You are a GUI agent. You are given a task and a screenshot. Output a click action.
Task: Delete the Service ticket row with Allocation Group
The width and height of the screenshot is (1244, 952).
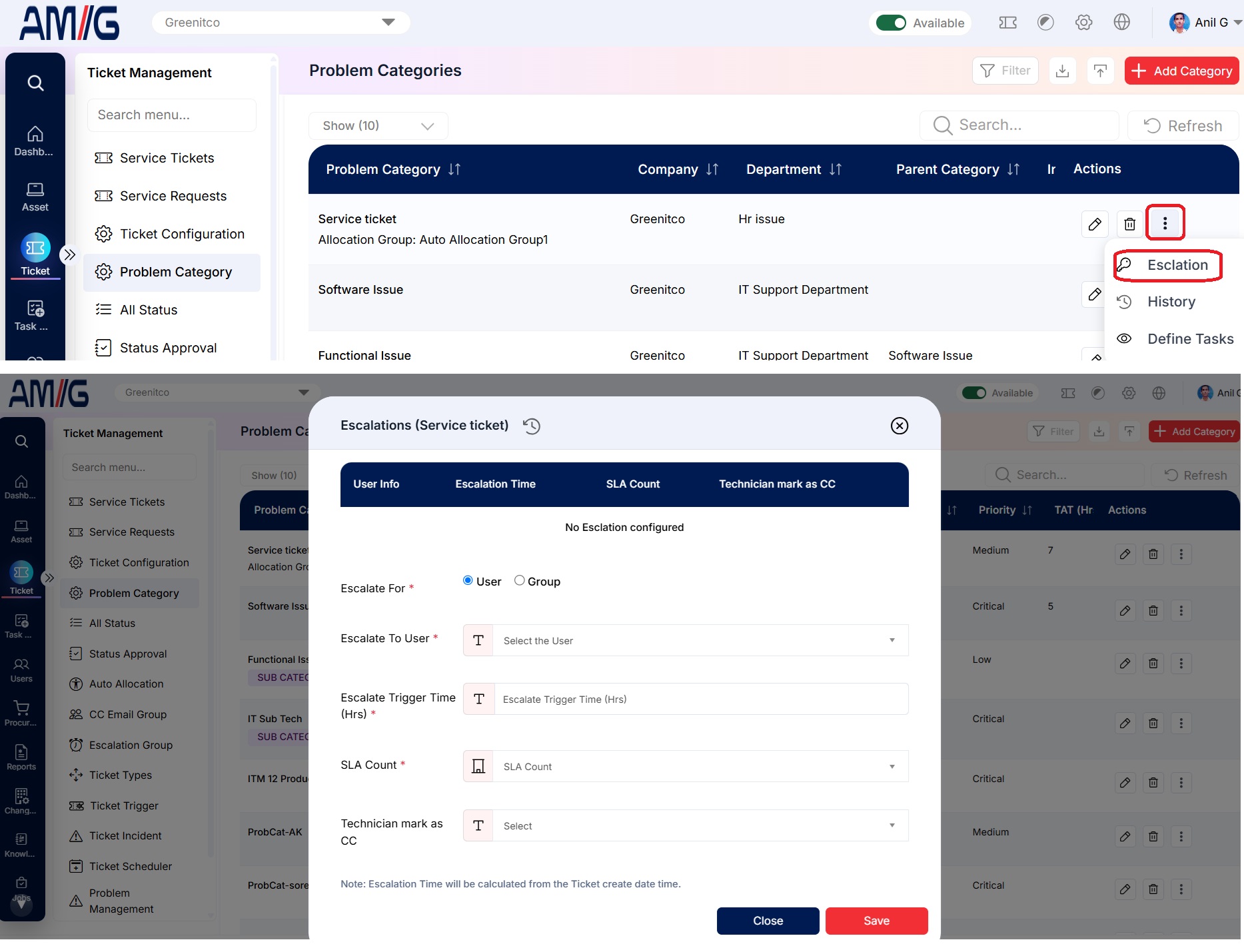point(1129,224)
